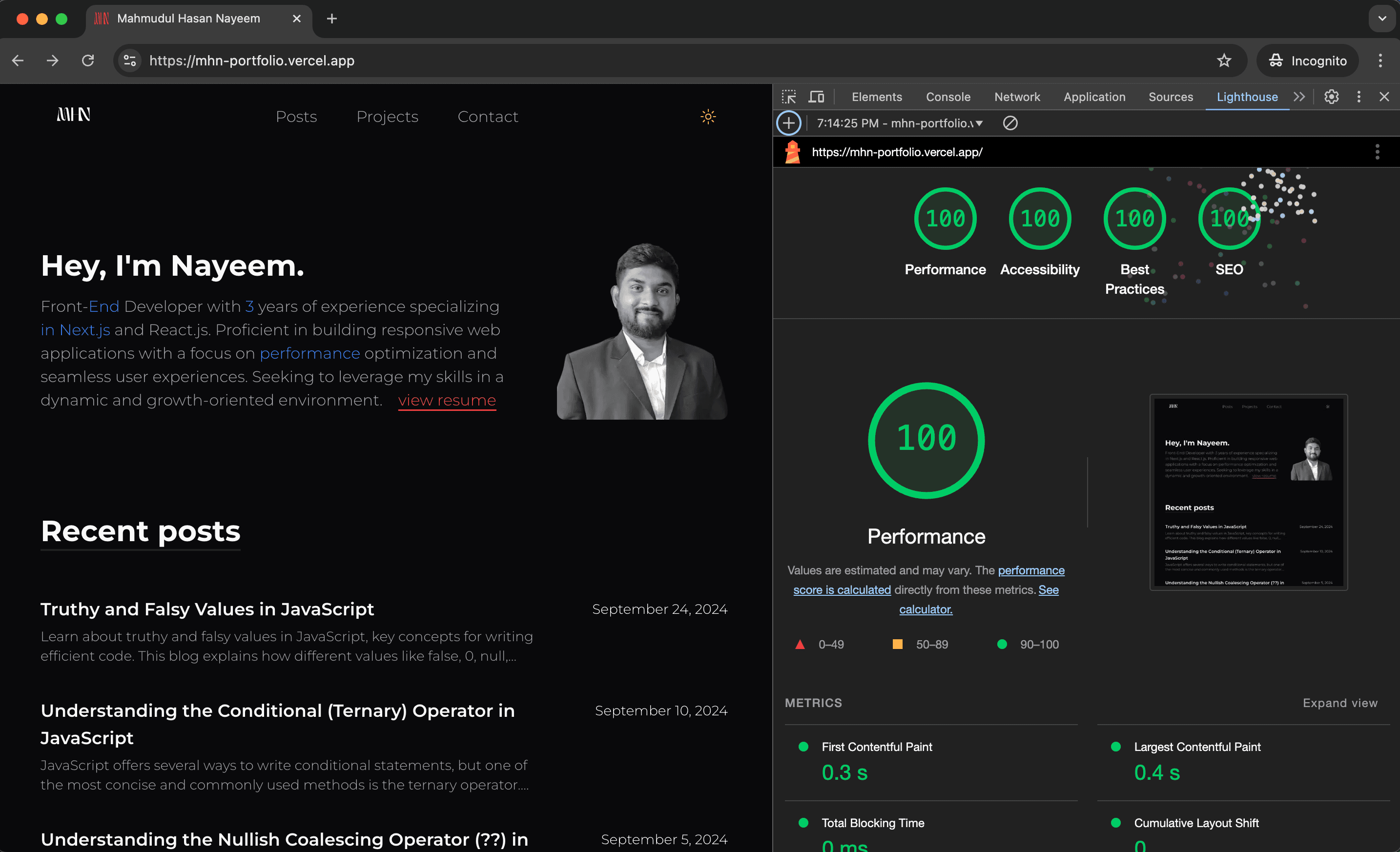The width and height of the screenshot is (1400, 852).
Task: Open the See calculator link
Action: (x=979, y=599)
